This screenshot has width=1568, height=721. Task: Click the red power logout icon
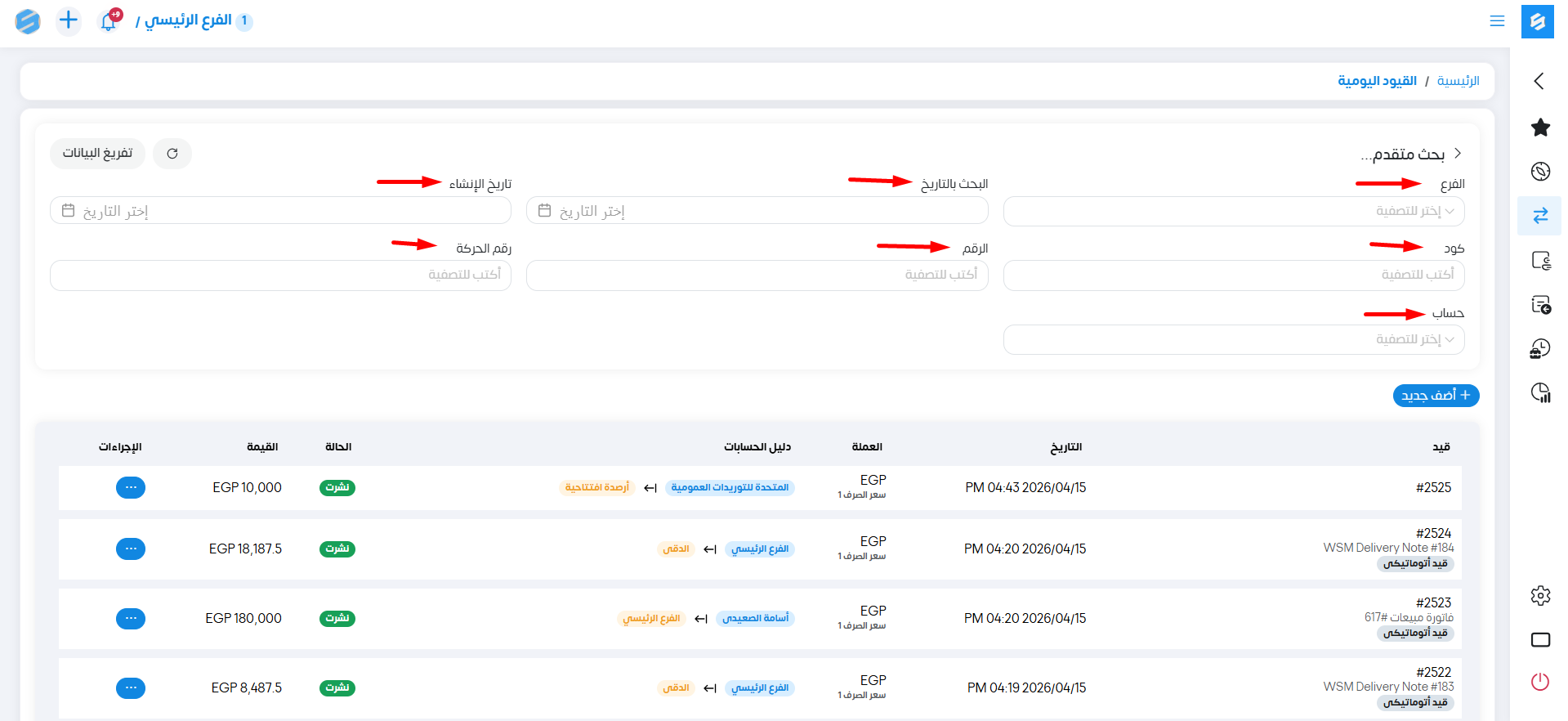tap(1540, 682)
